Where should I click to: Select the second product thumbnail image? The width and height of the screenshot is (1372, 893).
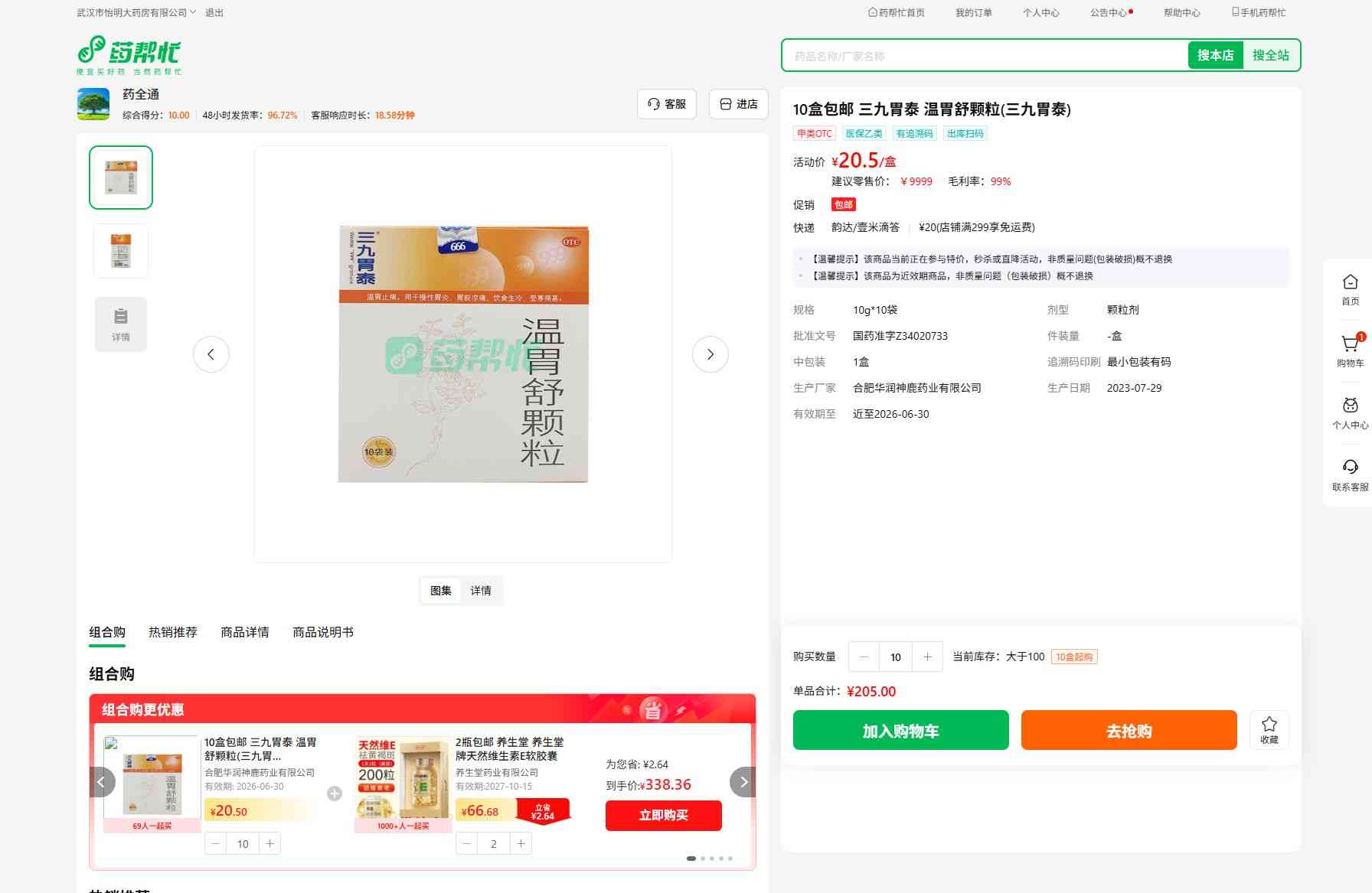121,251
